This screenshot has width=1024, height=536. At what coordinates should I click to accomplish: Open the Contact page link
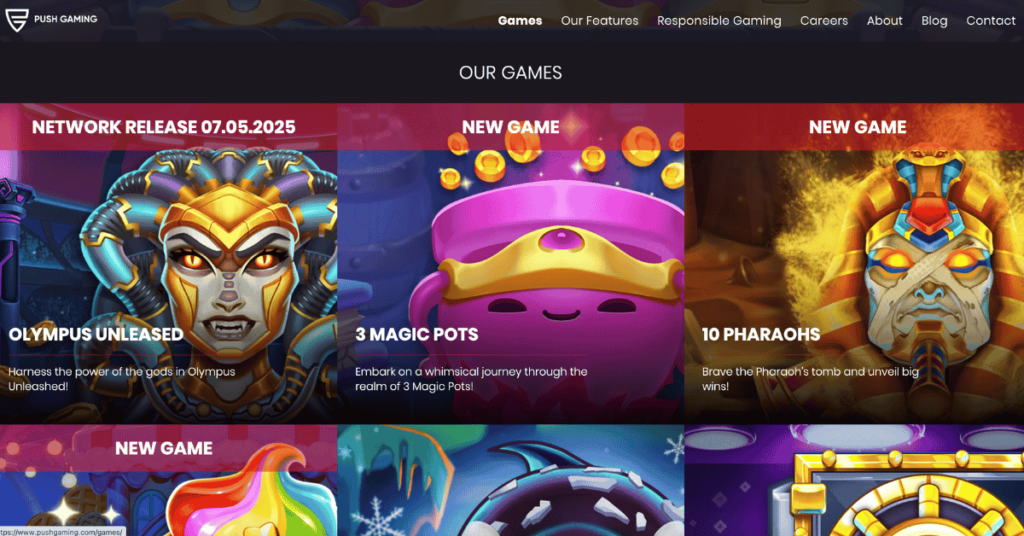click(991, 20)
